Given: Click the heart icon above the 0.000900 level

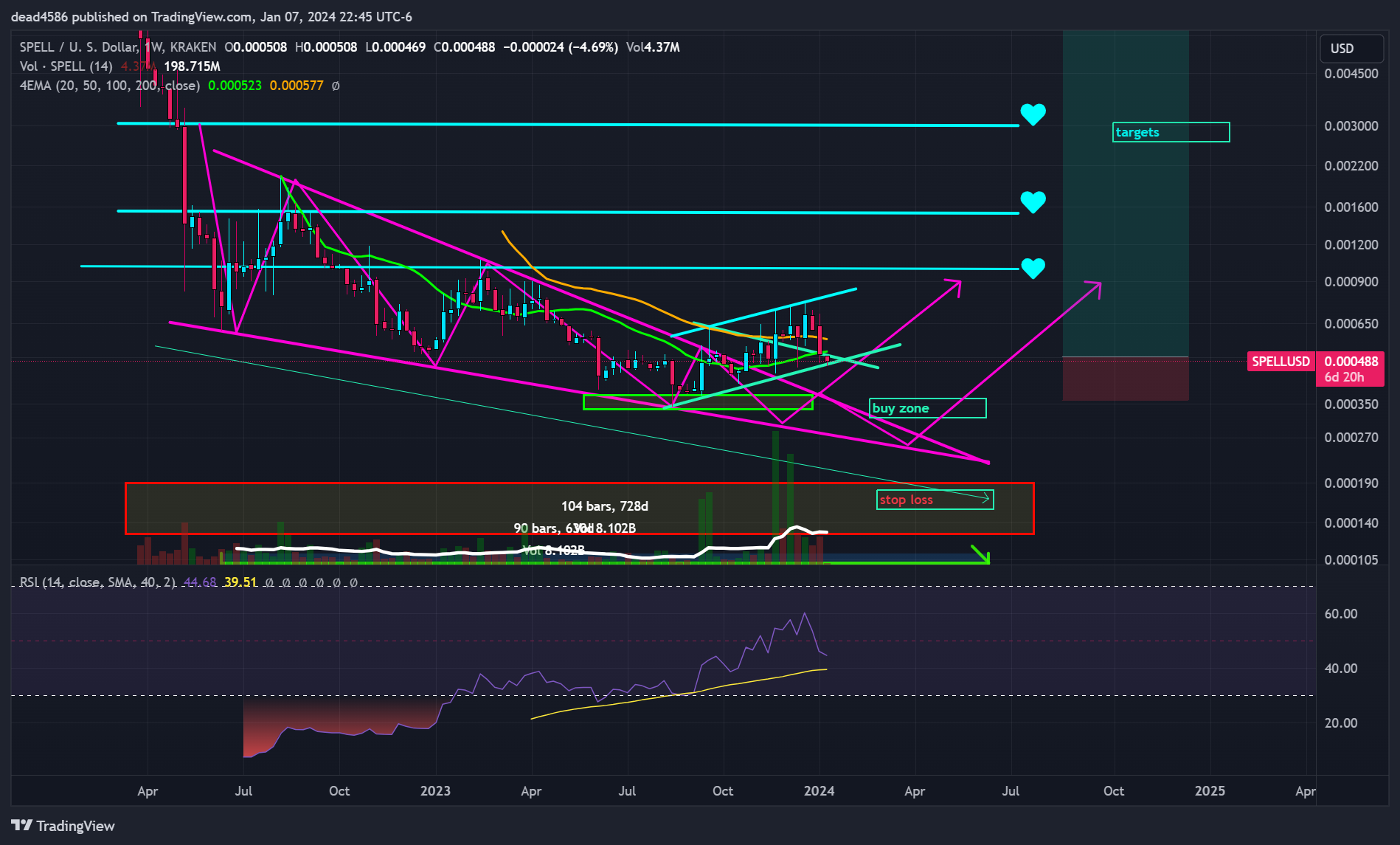Looking at the screenshot, I should [1033, 268].
